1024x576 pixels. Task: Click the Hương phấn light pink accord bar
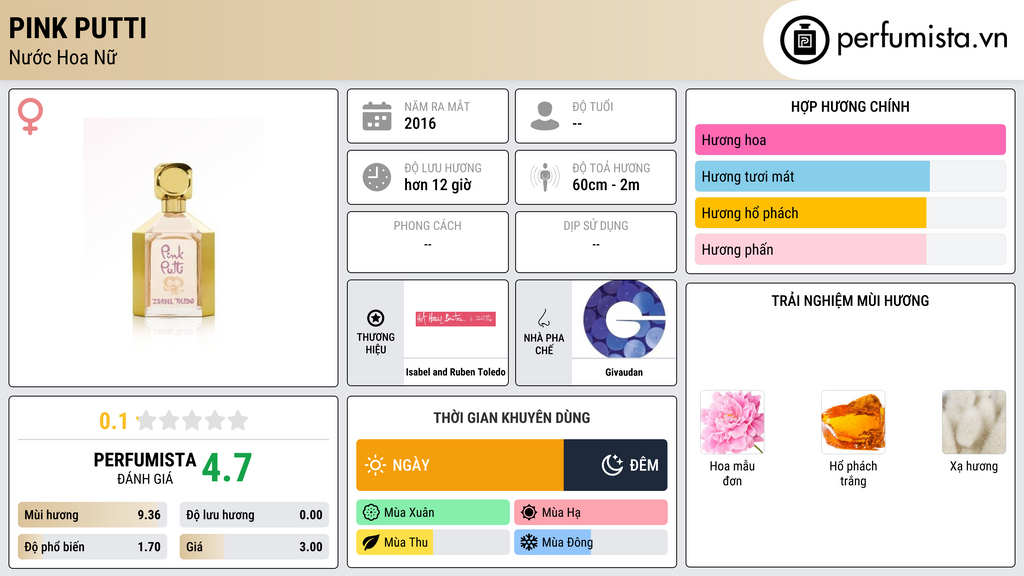click(x=850, y=249)
